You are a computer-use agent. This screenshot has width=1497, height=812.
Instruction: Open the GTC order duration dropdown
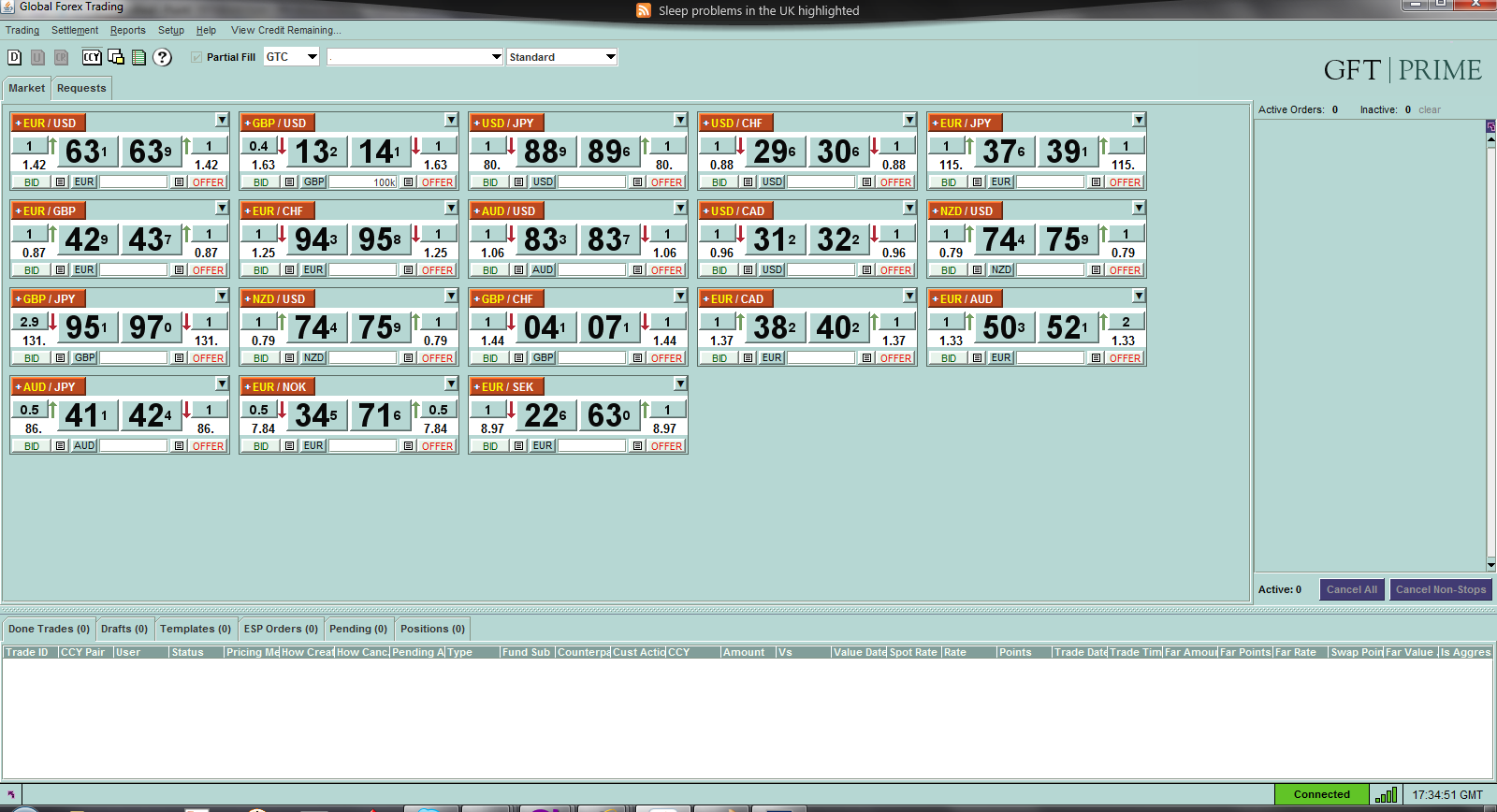291,57
